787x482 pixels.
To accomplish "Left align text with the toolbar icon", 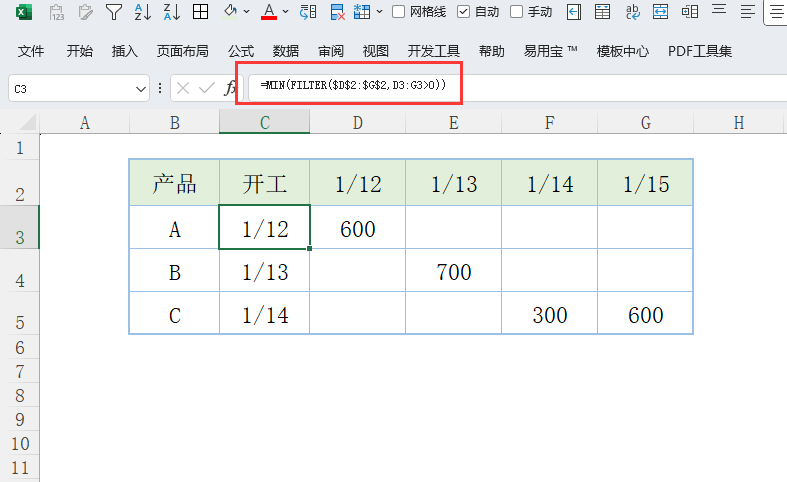I will tap(748, 12).
